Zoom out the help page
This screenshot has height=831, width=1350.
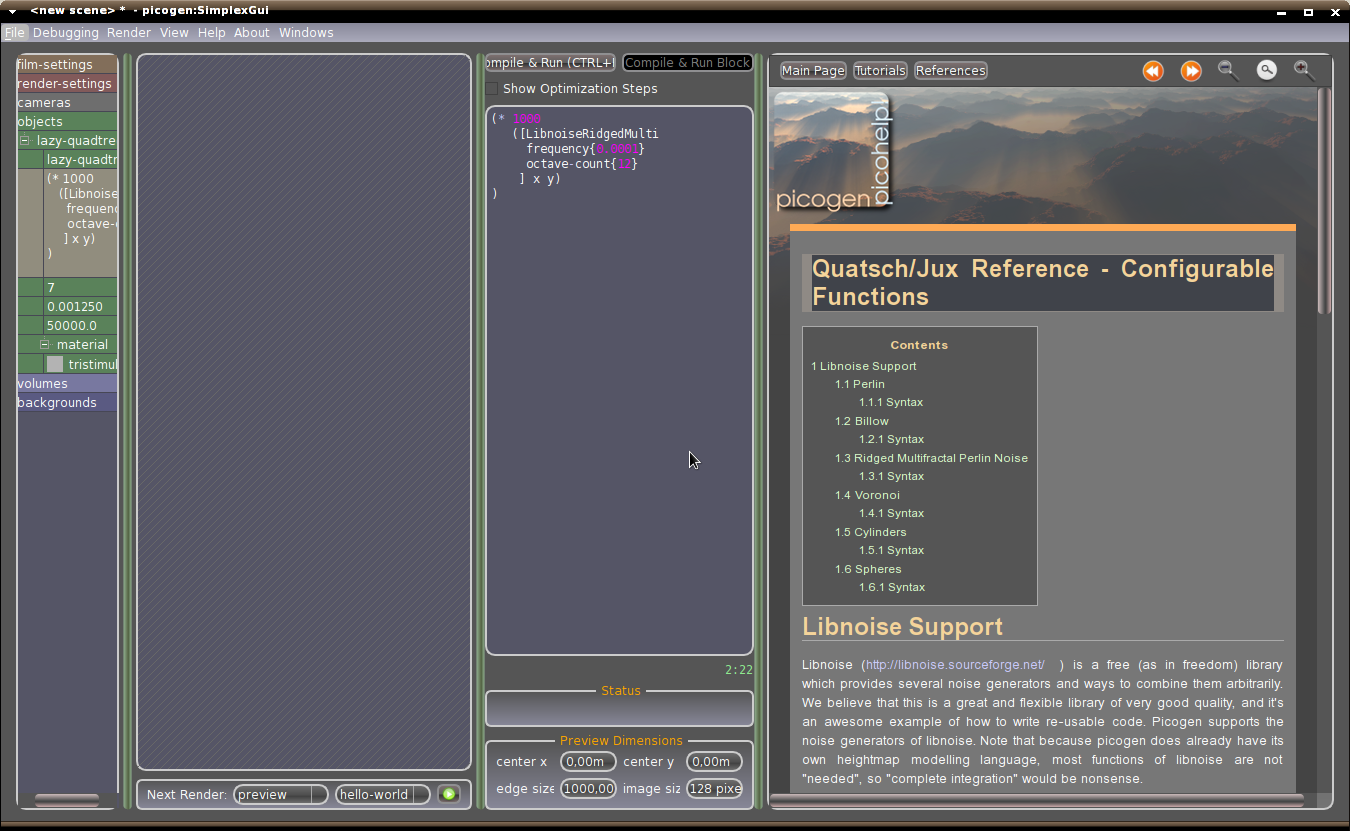tap(1228, 70)
